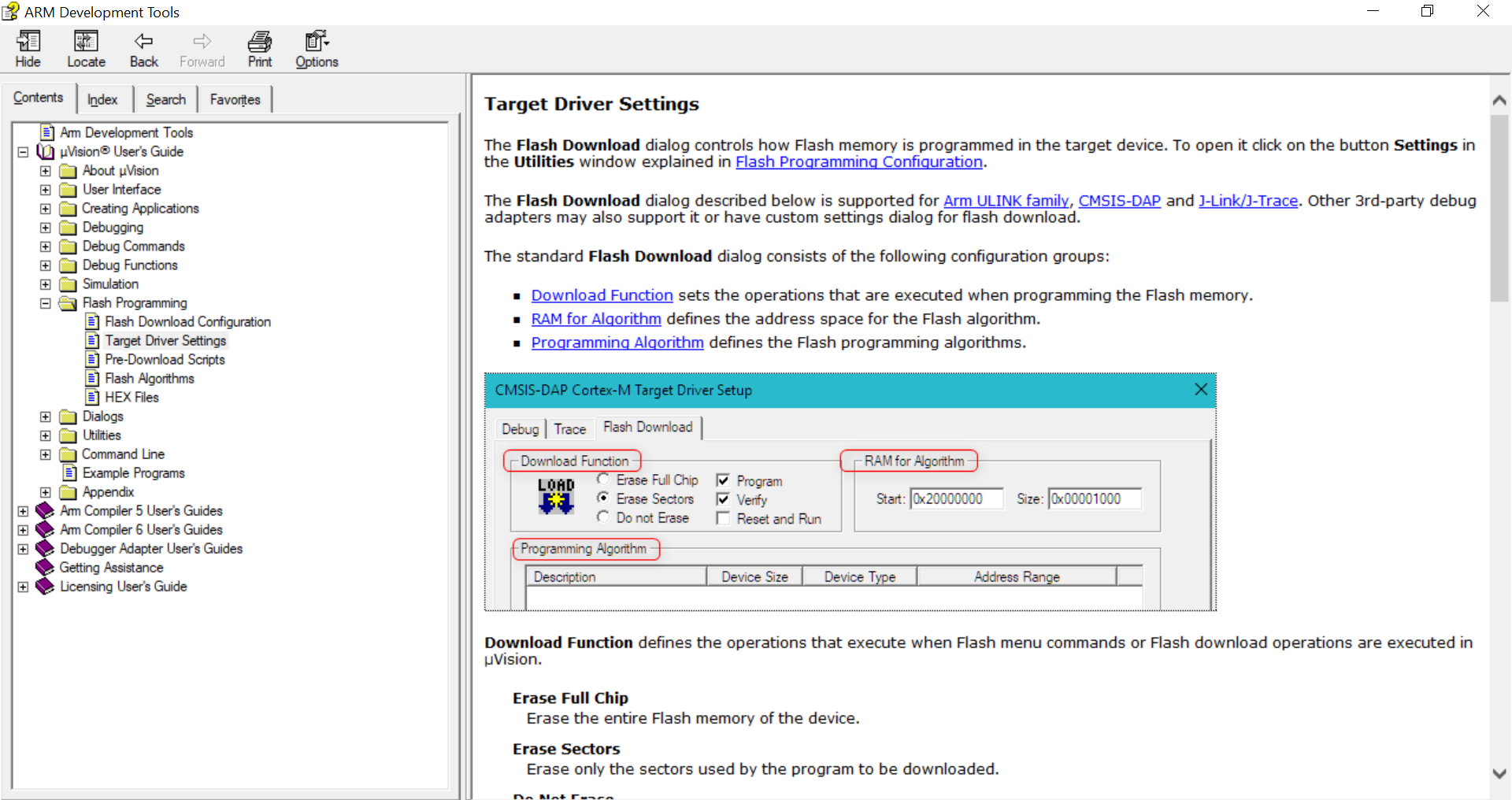Open the Flash Download tab
Viewport: 1512px width, 800px height.
(x=648, y=428)
